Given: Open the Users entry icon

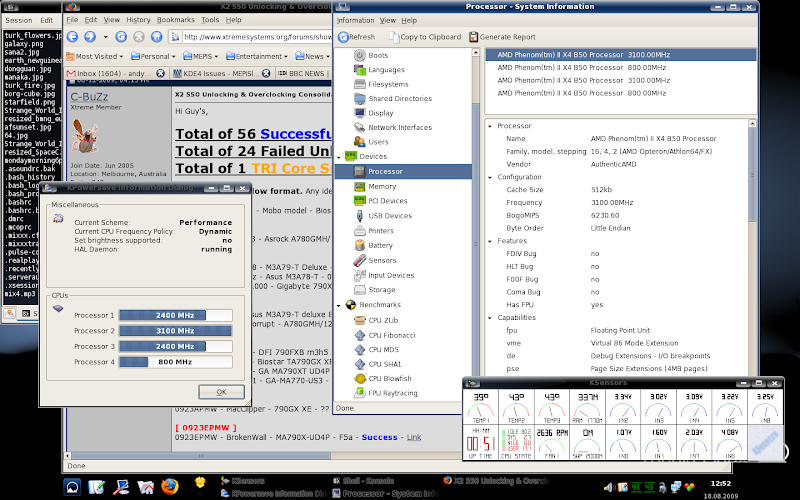Looking at the screenshot, I should tap(360, 142).
